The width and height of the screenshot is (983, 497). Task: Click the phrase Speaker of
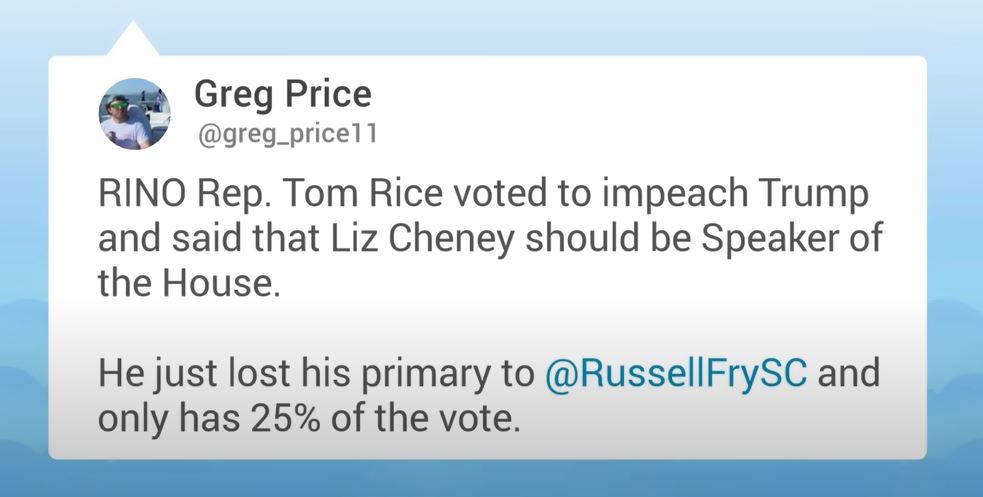click(792, 239)
